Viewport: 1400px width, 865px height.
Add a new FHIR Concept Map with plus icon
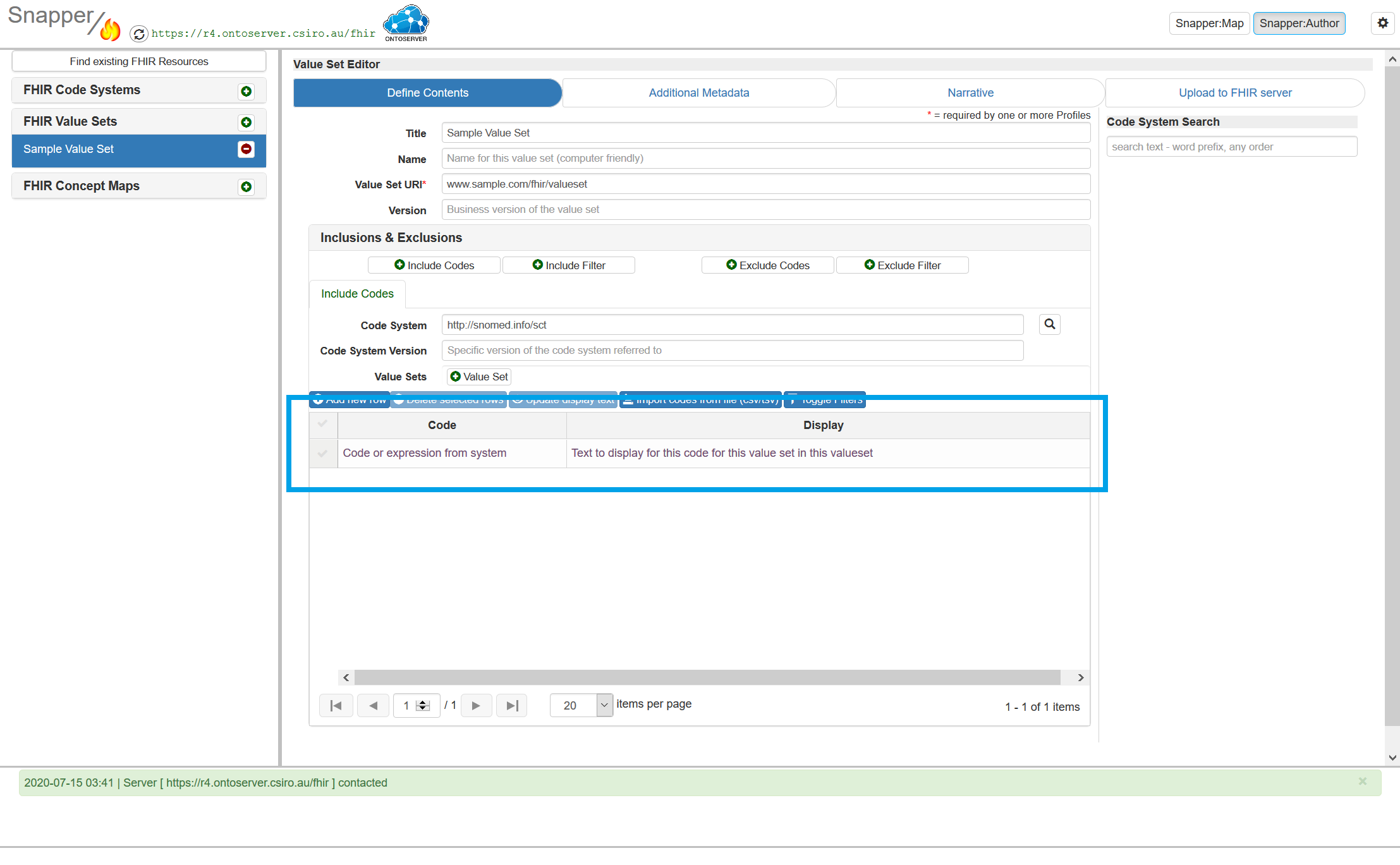(x=247, y=186)
